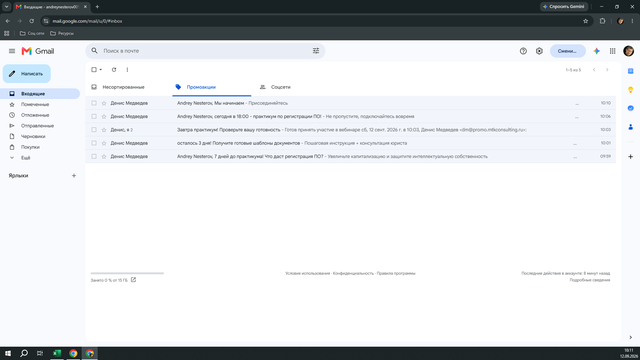Open Google Calendar side panel icon

click(x=631, y=71)
